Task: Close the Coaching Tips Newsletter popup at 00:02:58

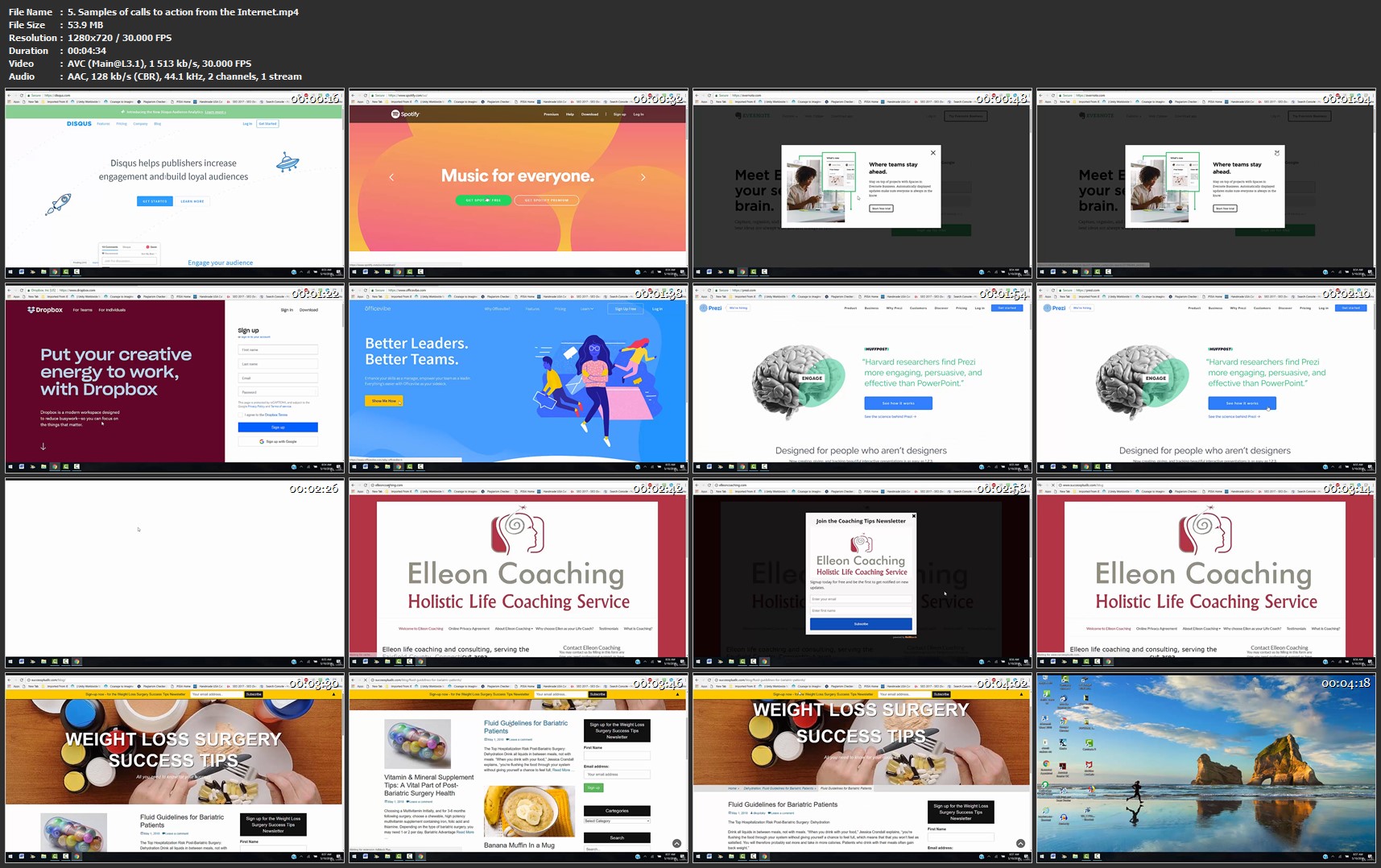Action: tap(913, 516)
